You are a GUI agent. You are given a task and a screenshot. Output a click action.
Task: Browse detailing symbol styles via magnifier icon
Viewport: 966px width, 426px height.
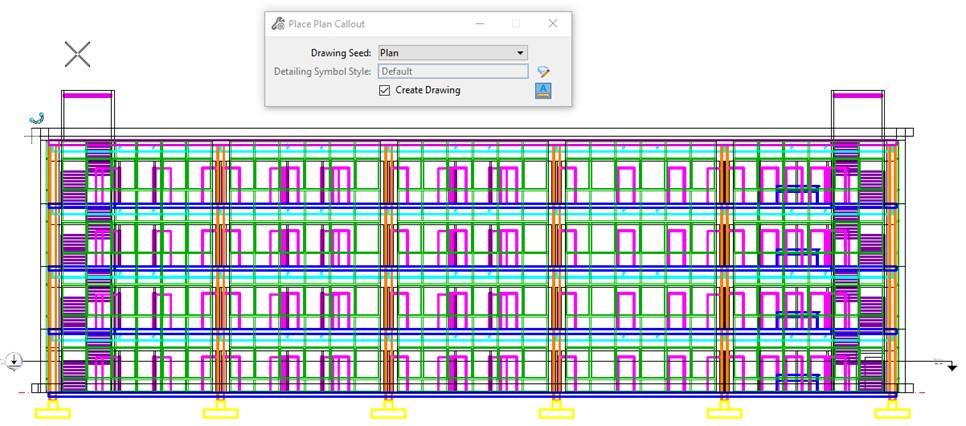tap(543, 72)
